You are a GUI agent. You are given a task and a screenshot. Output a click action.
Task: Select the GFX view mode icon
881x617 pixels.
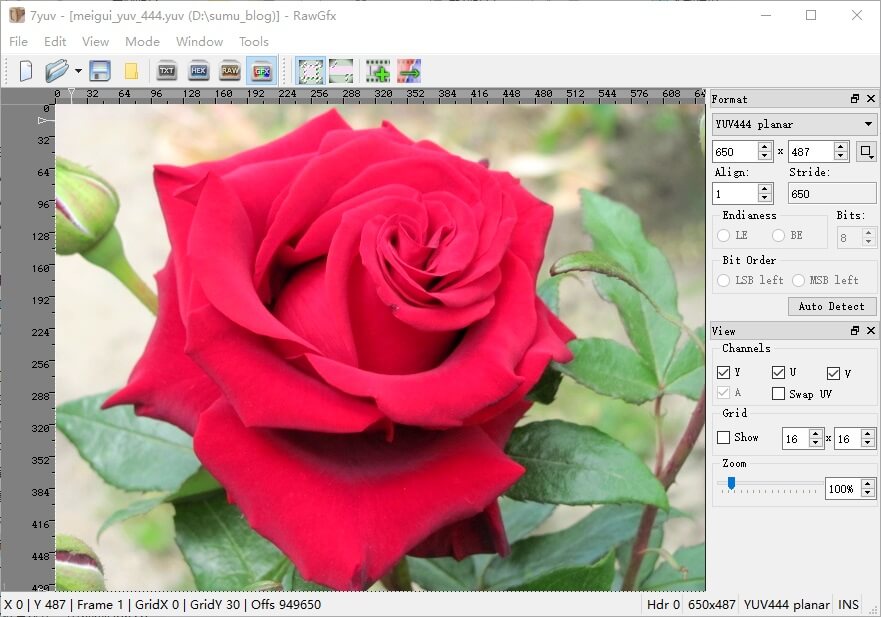(x=262, y=71)
